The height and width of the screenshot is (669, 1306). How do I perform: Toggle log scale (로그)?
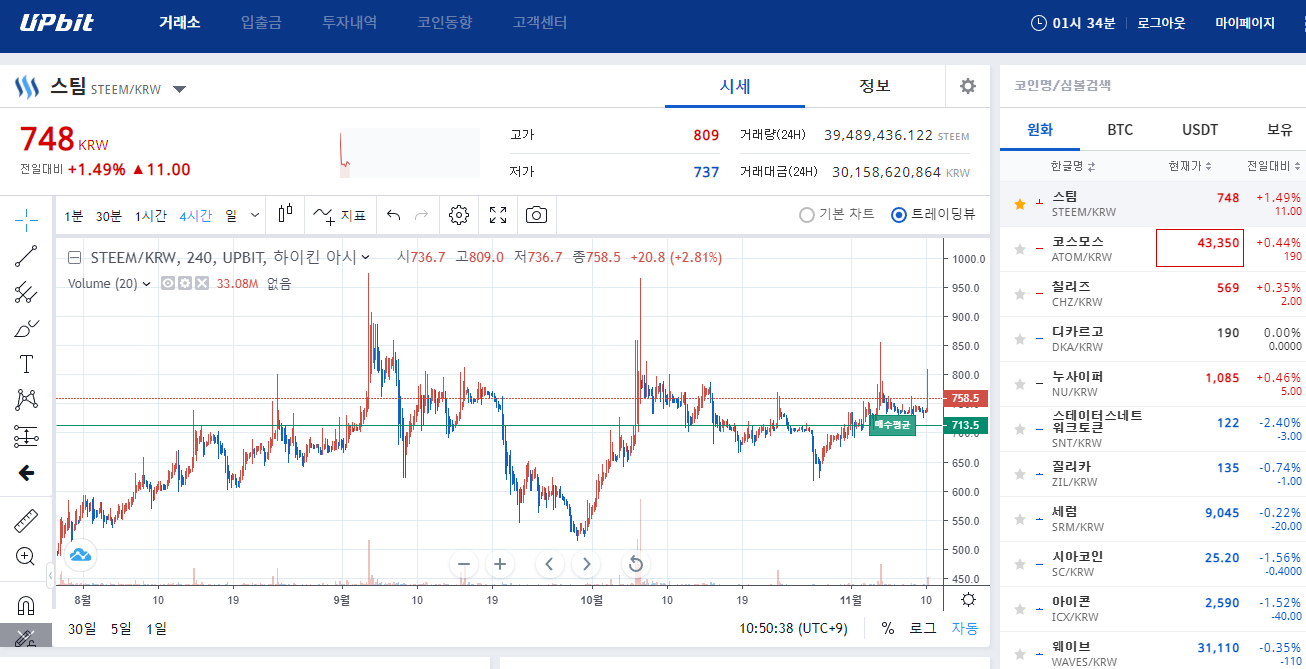click(x=922, y=628)
